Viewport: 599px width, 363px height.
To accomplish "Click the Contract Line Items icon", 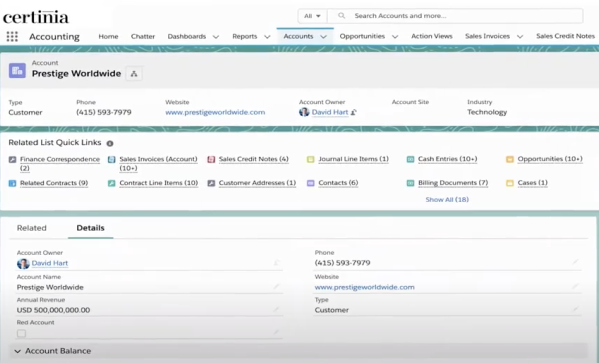I will (112, 183).
